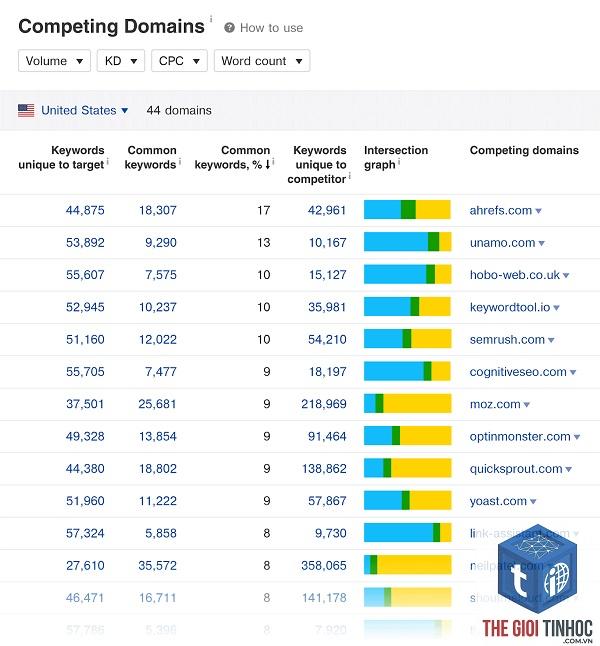Sort by Common keywords, % column
The image size is (600, 646).
coord(232,157)
